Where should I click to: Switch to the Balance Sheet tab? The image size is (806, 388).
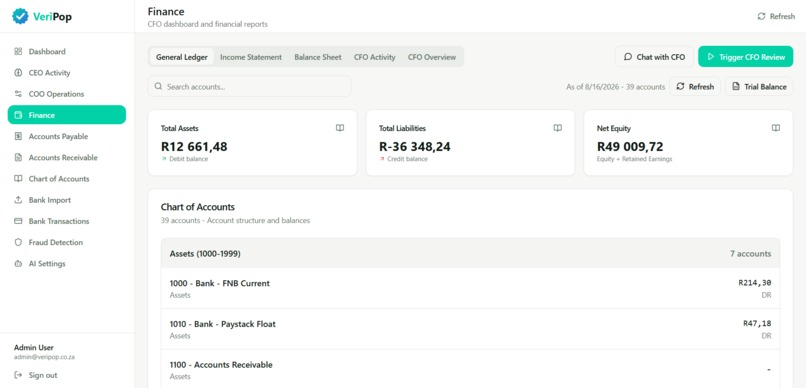coord(318,57)
